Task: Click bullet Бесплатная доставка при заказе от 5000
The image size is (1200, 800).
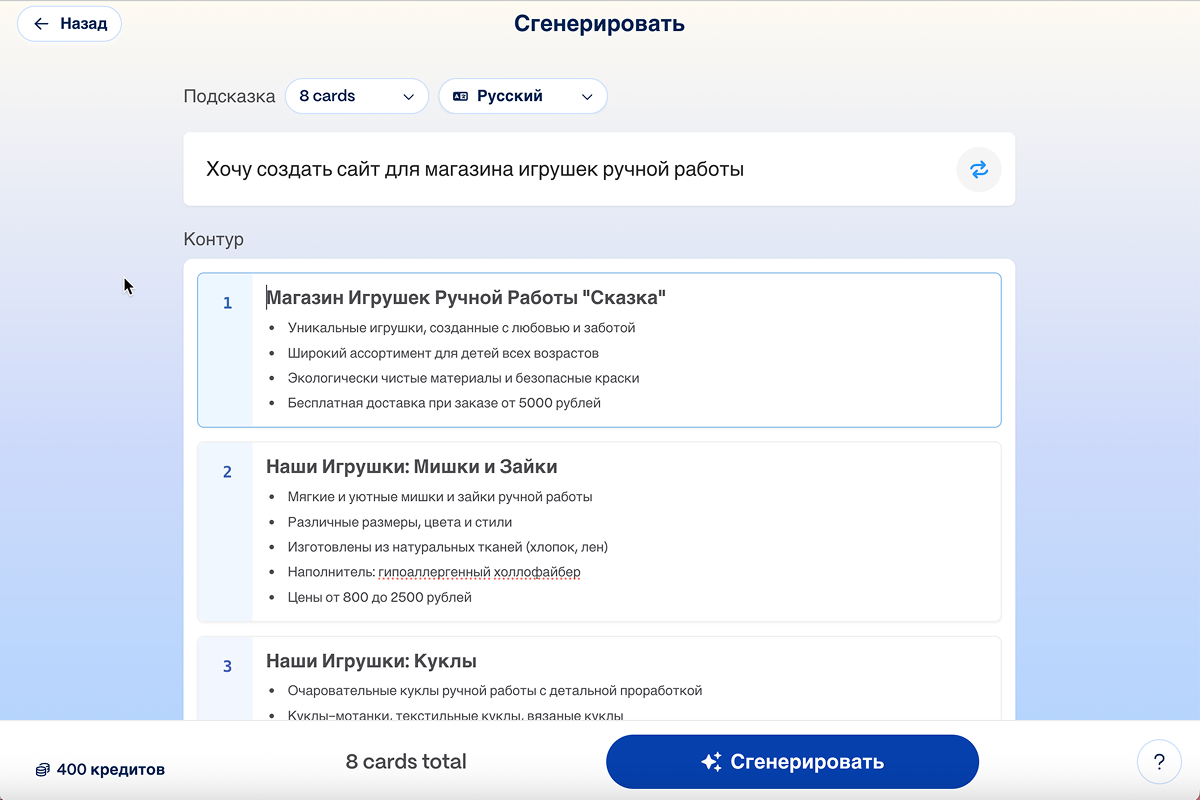Action: point(444,403)
